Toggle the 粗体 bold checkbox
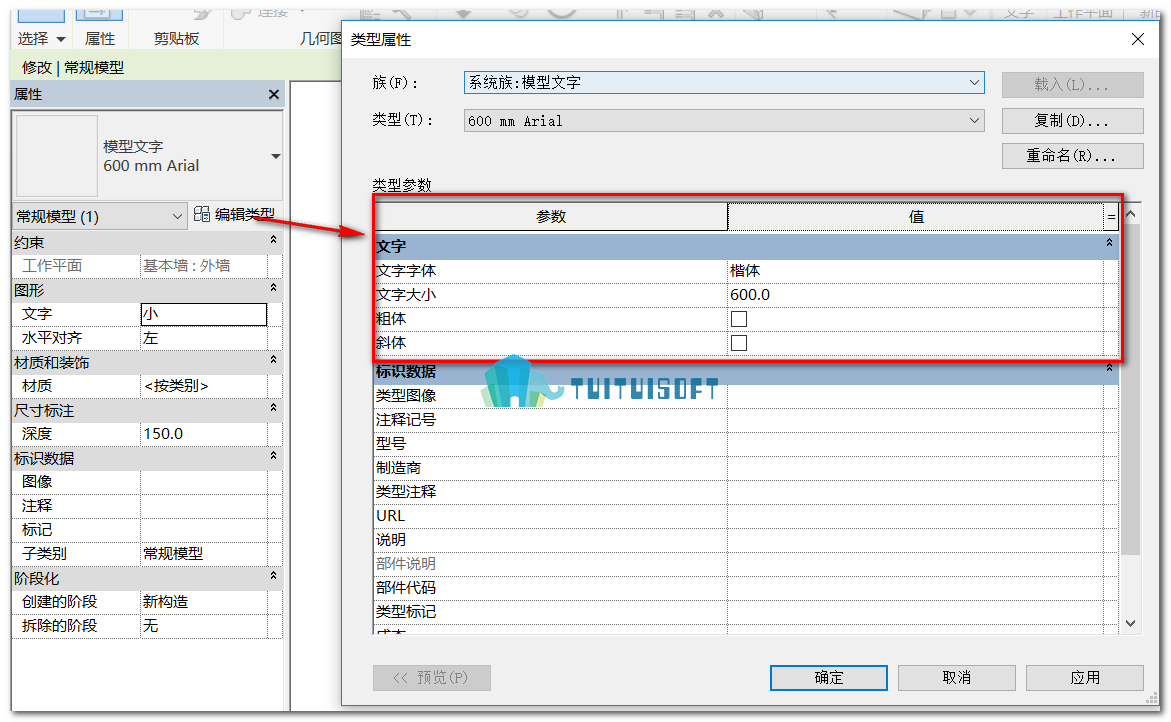Screen dimensions: 1171x722 [x=739, y=319]
